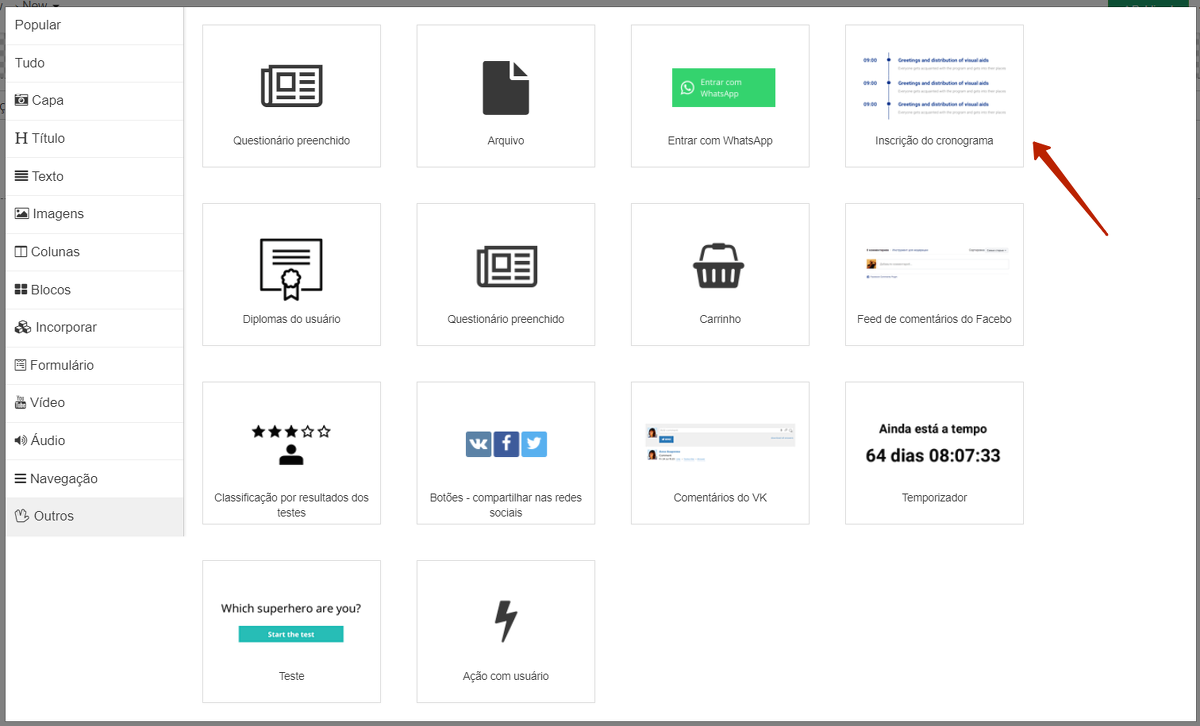This screenshot has width=1200, height=726.
Task: Select the star rating Classificação block
Action: point(291,452)
